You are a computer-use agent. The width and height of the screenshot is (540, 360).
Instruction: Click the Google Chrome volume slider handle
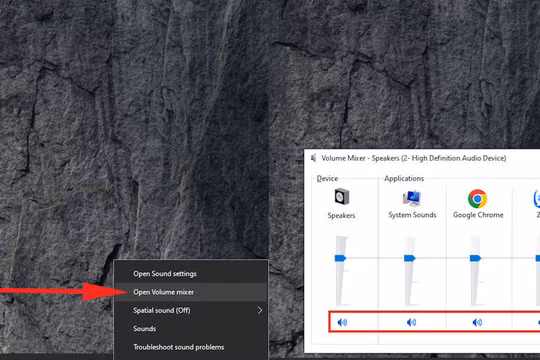(x=475, y=258)
